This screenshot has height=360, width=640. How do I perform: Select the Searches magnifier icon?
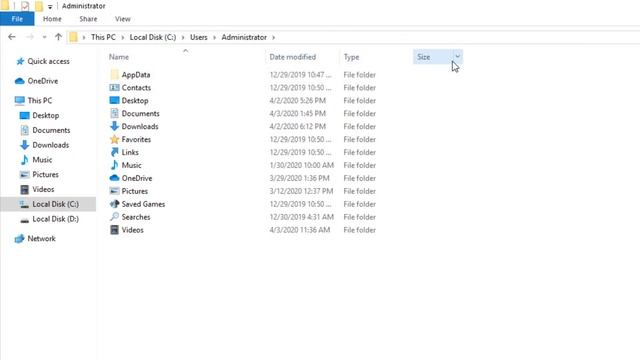114,217
